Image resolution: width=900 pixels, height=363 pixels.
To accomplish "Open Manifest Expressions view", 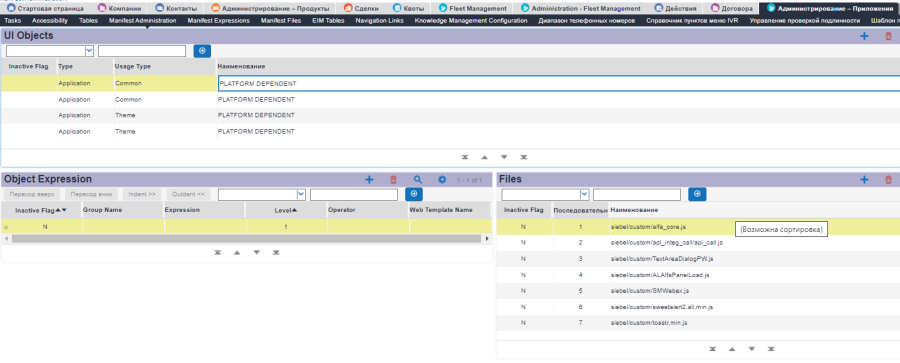I will [219, 20].
